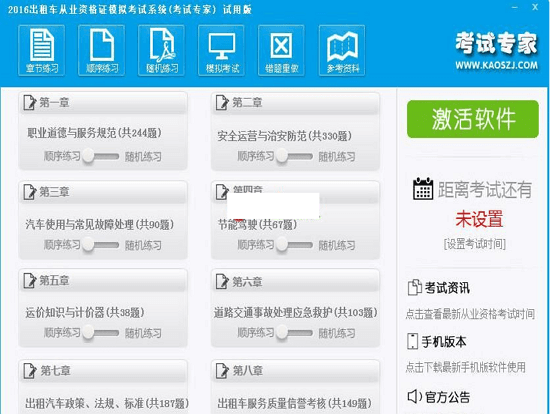Select 顺序练习 label in 第二章 card

click(255, 156)
